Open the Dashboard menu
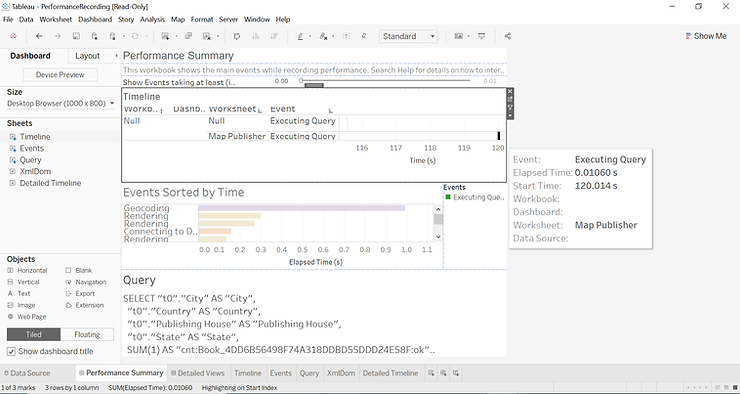 tap(95, 19)
